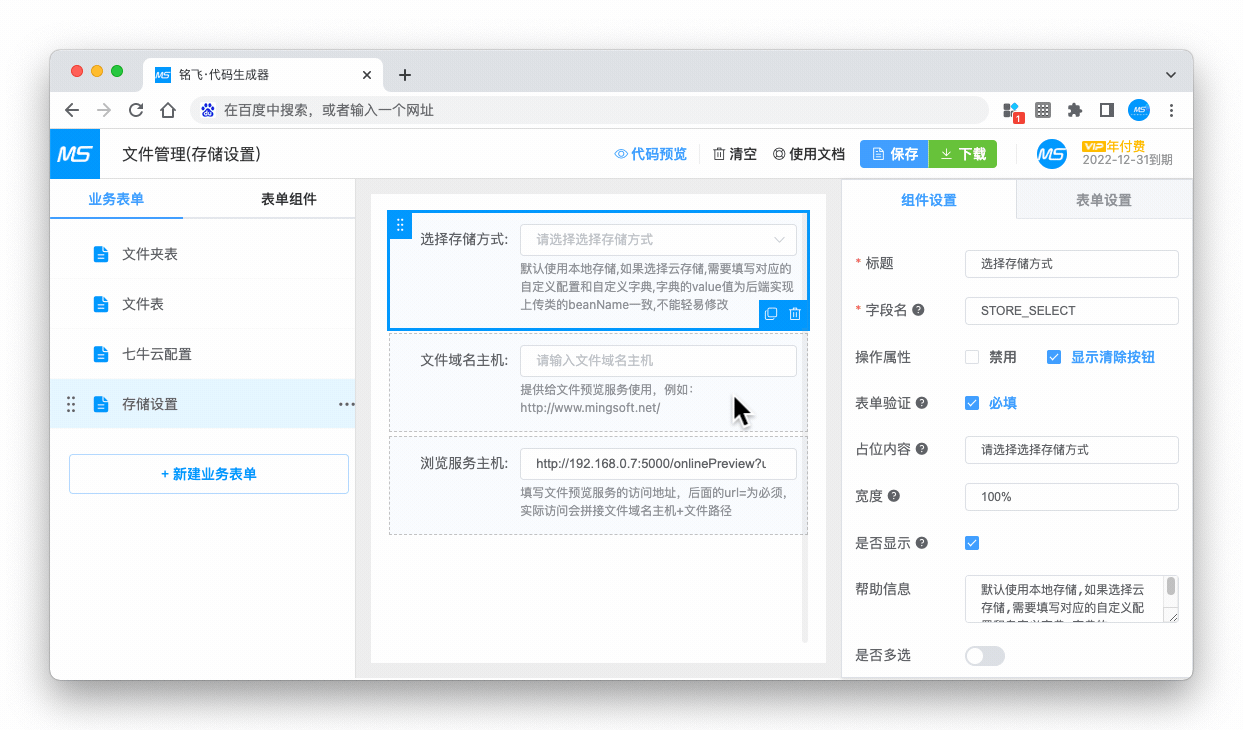1243x730 pixels.
Task: Click the 文件域名主机 input field
Action: 658,360
